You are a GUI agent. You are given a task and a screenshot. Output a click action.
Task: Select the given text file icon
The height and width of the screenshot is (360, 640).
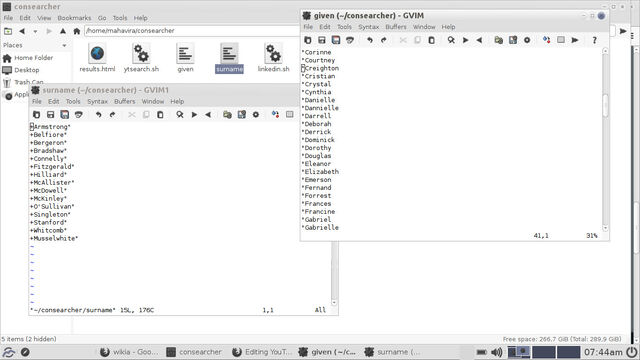(x=185, y=58)
